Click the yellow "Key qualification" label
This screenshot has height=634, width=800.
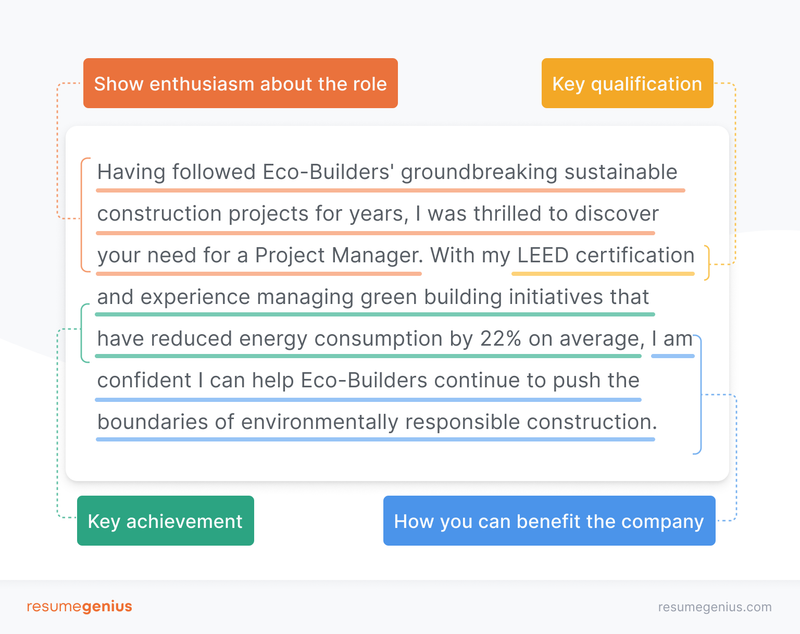[x=627, y=84]
